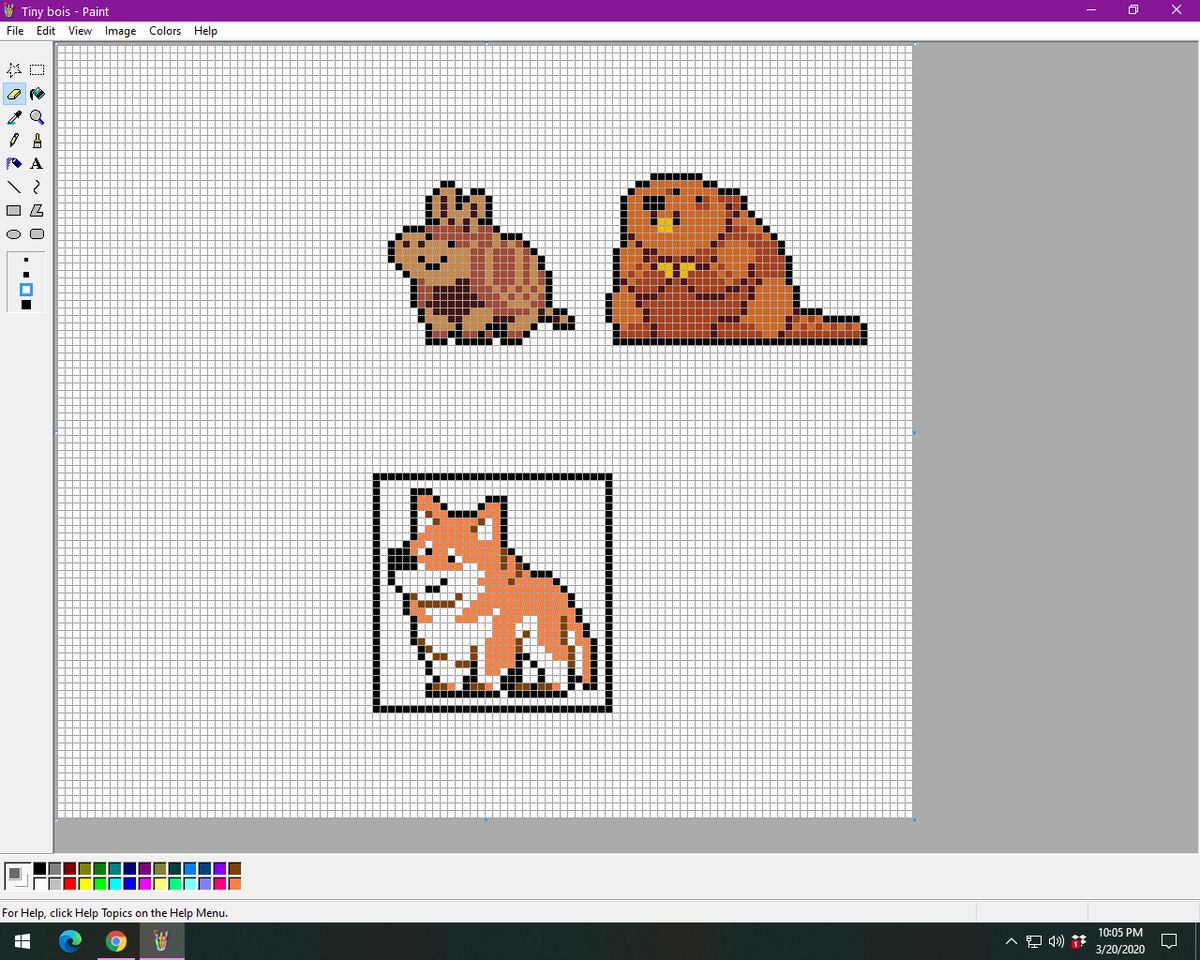Pick the orange color swatch
1200x960 pixels.
(235, 884)
